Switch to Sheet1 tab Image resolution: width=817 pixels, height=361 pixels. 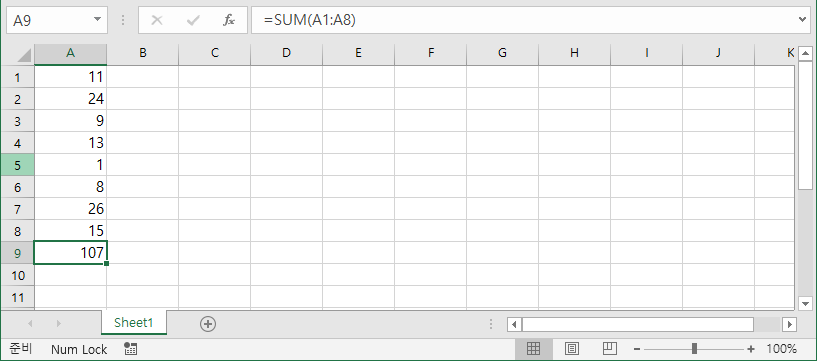134,322
